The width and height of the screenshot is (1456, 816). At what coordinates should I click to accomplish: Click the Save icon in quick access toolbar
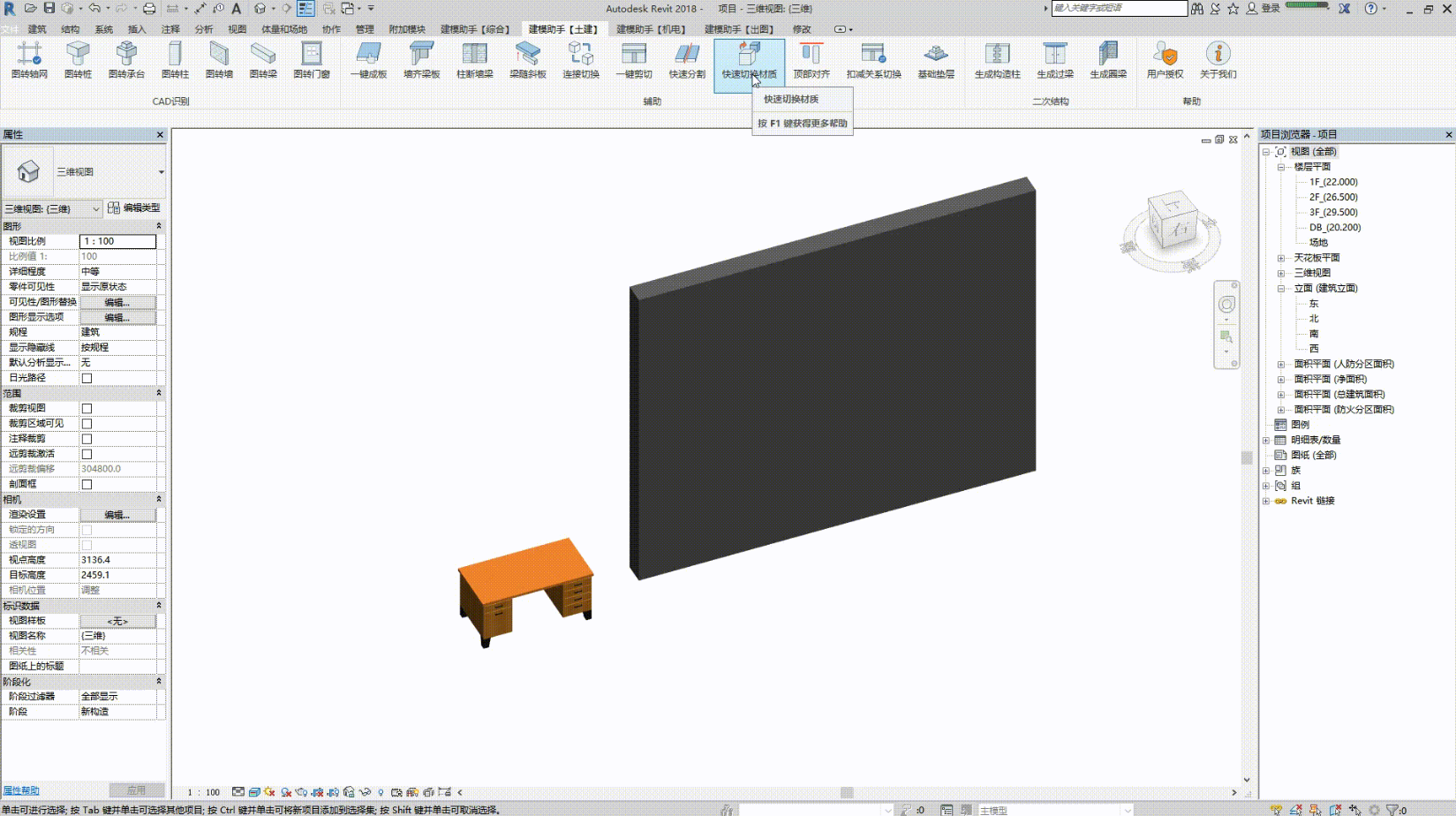point(49,9)
